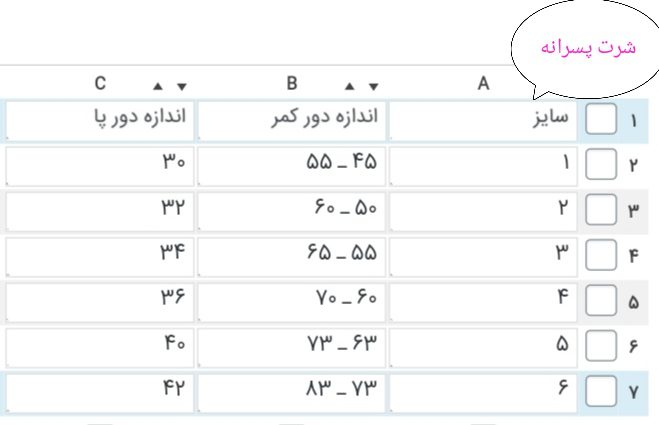
Task: Tick the checkbox in row ۱ header row
Action: click(601, 121)
